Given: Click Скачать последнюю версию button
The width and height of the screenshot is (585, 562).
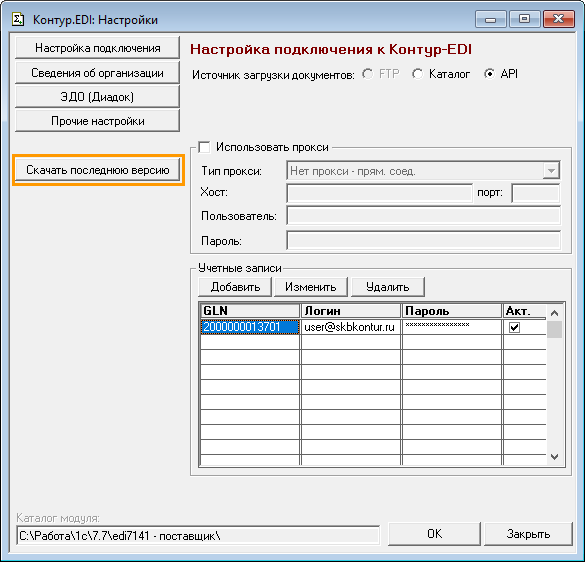Looking at the screenshot, I should click(x=98, y=170).
